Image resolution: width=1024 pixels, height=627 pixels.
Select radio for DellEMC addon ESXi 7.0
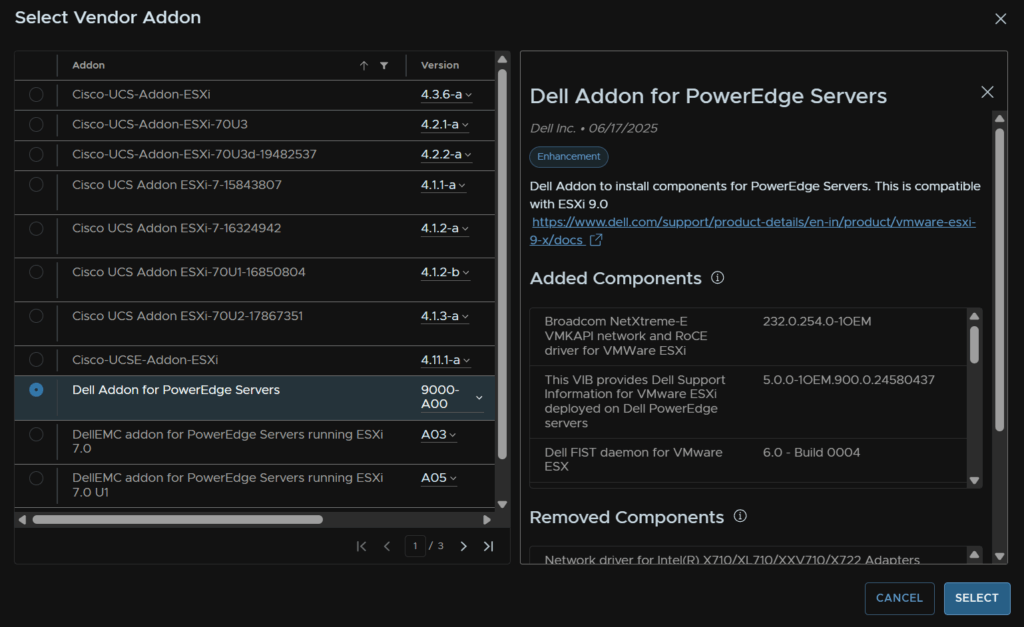click(x=36, y=434)
